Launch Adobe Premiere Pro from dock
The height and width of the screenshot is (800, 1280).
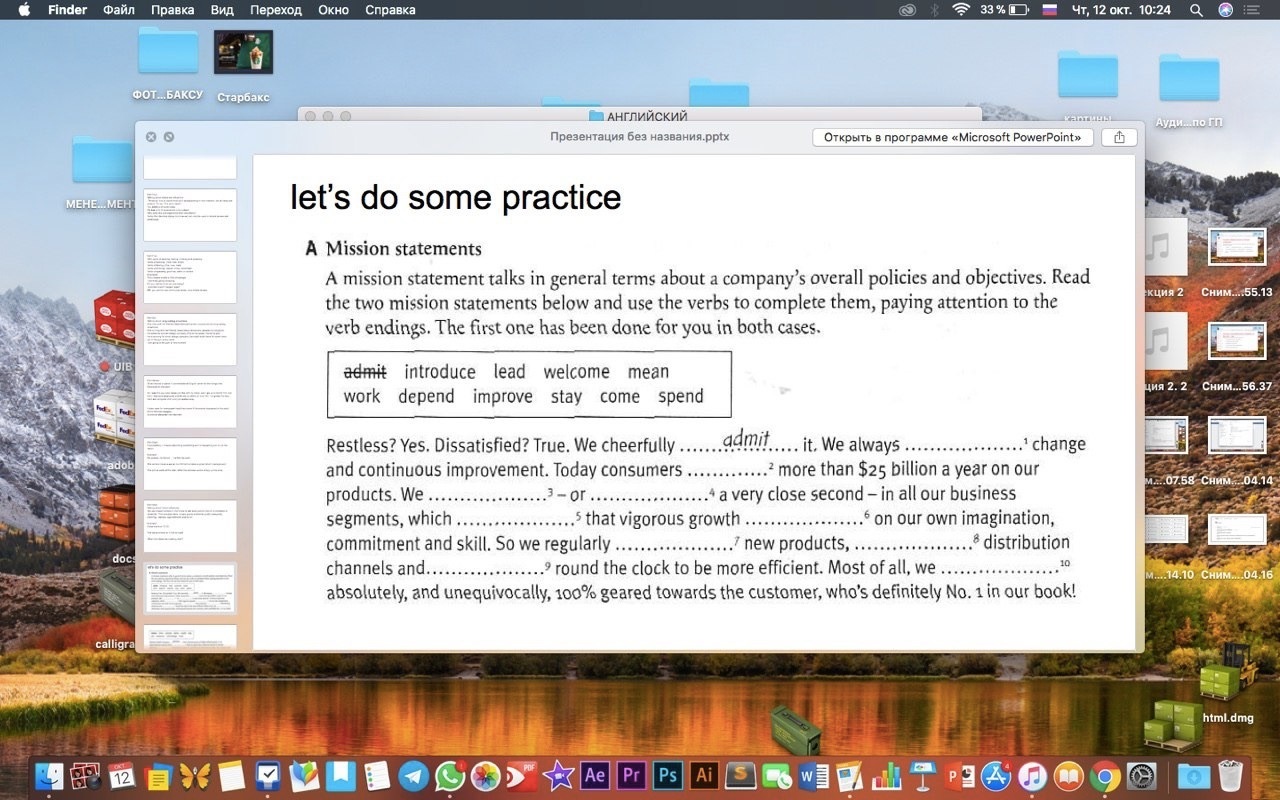631,775
